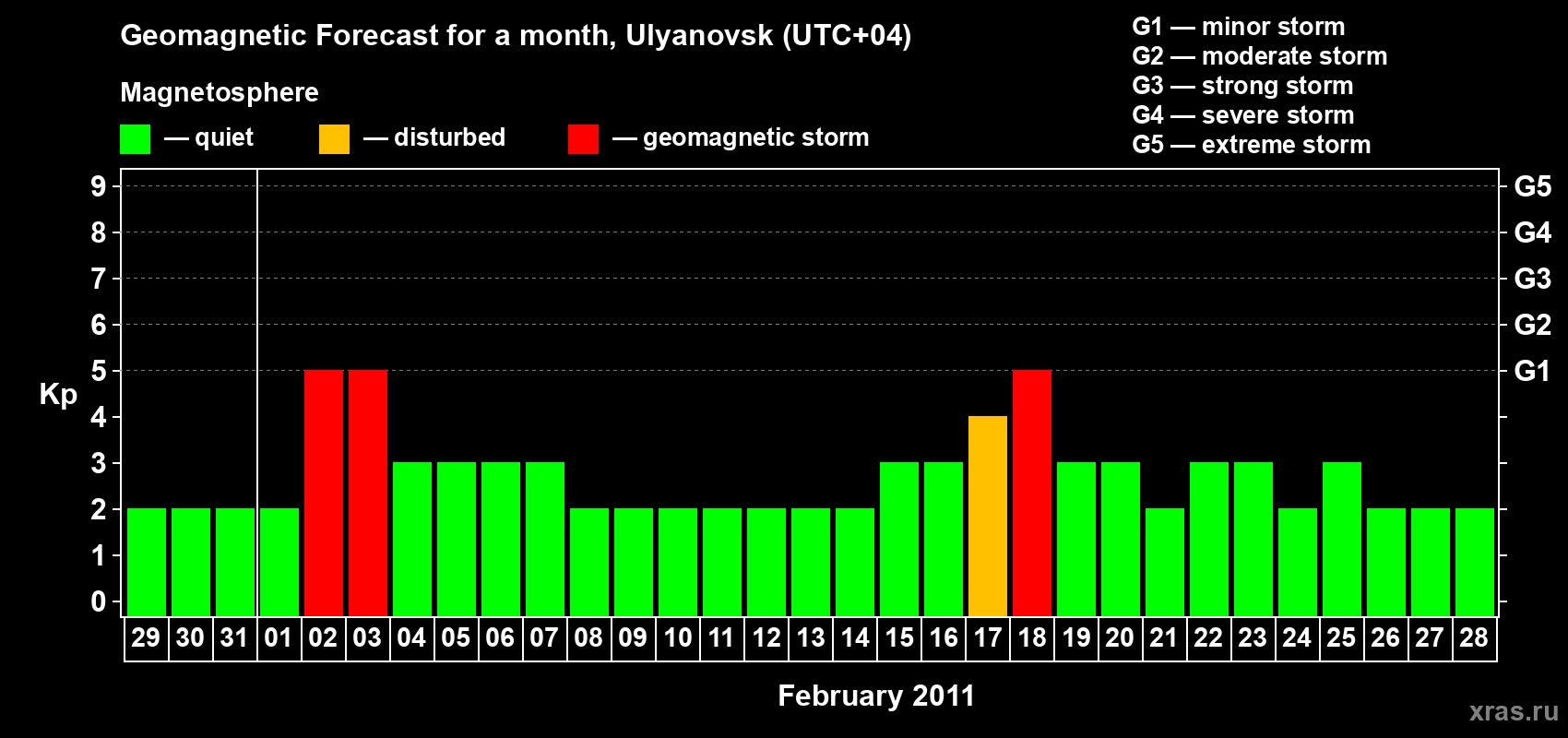Click the 'February 2011' axis title
Image resolution: width=1568 pixels, height=738 pixels.
pyautogui.click(x=876, y=696)
